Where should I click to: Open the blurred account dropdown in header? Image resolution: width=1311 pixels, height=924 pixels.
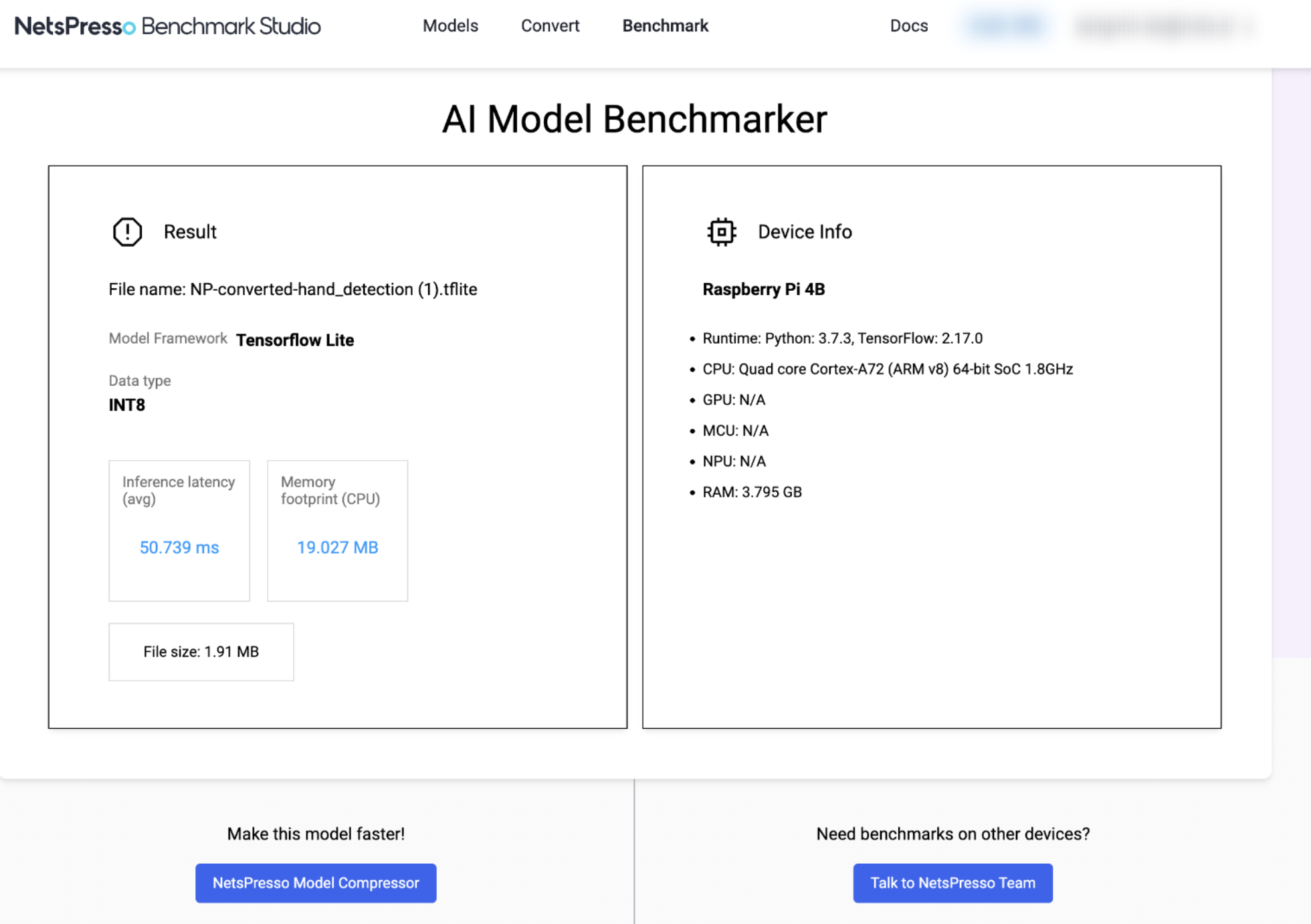click(1163, 26)
